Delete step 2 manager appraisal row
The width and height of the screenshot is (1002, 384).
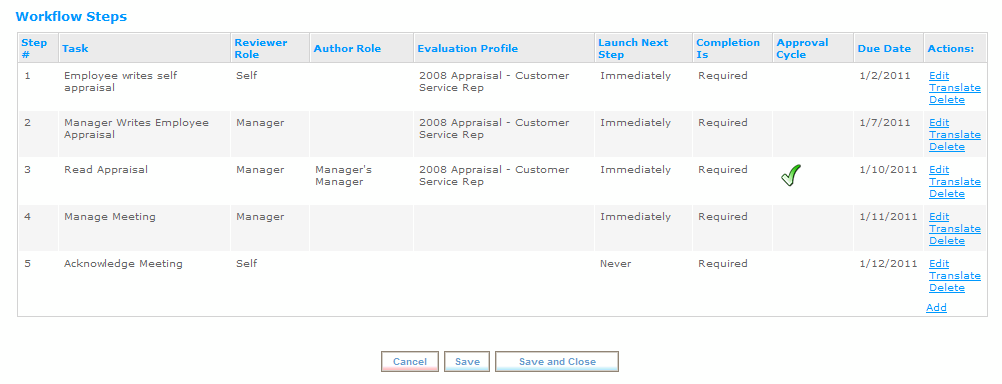946,147
